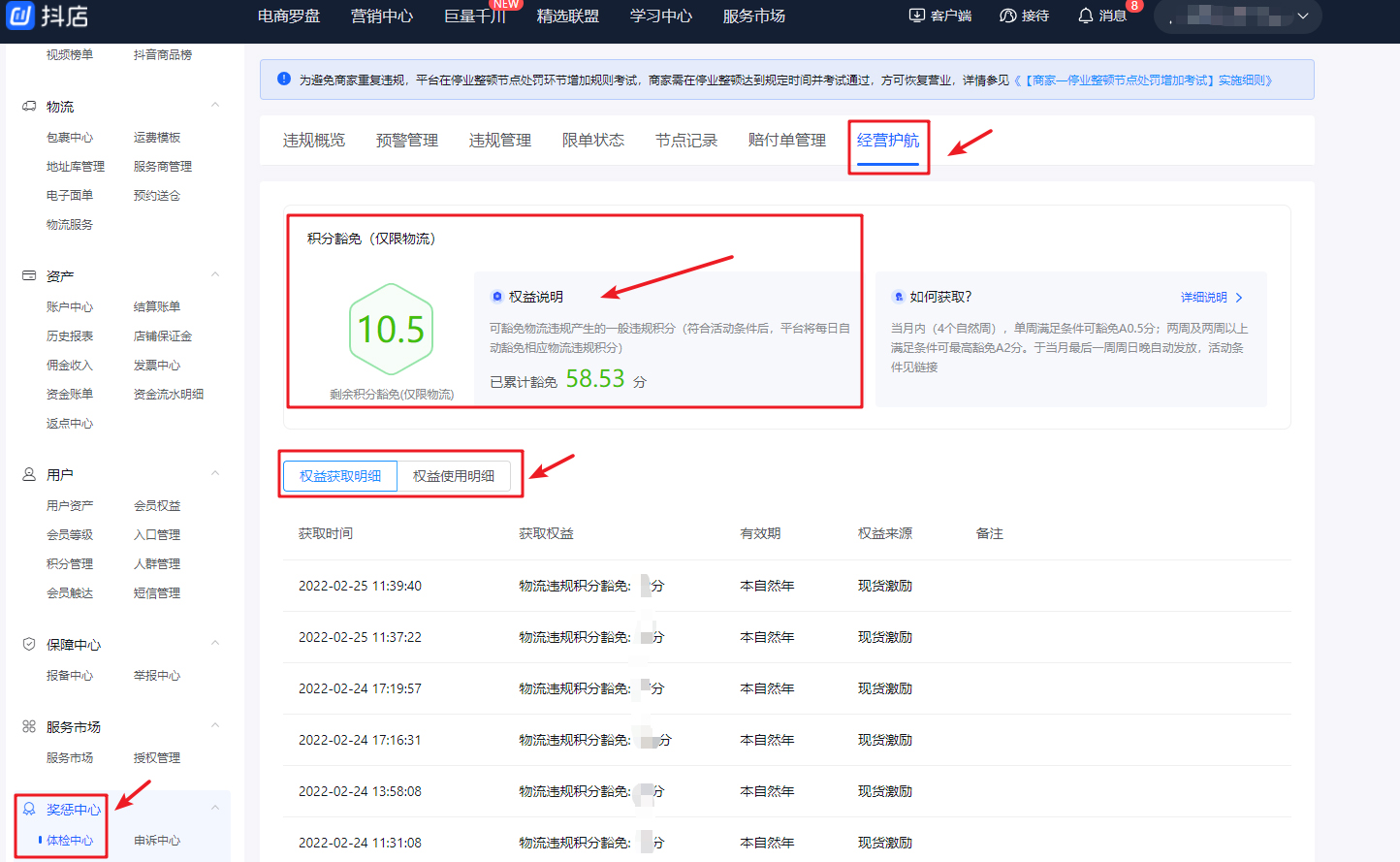
Task: Click the 用户 person icon in sidebar
Action: coord(29,474)
